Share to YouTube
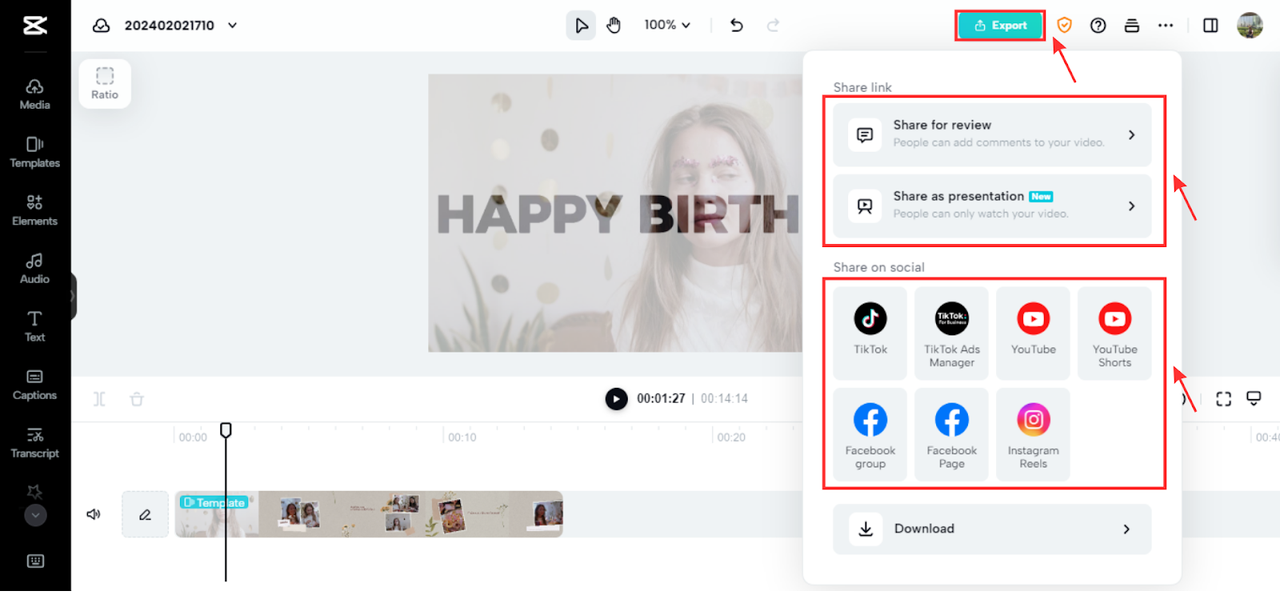This screenshot has height=595, width=1280. 1033,333
